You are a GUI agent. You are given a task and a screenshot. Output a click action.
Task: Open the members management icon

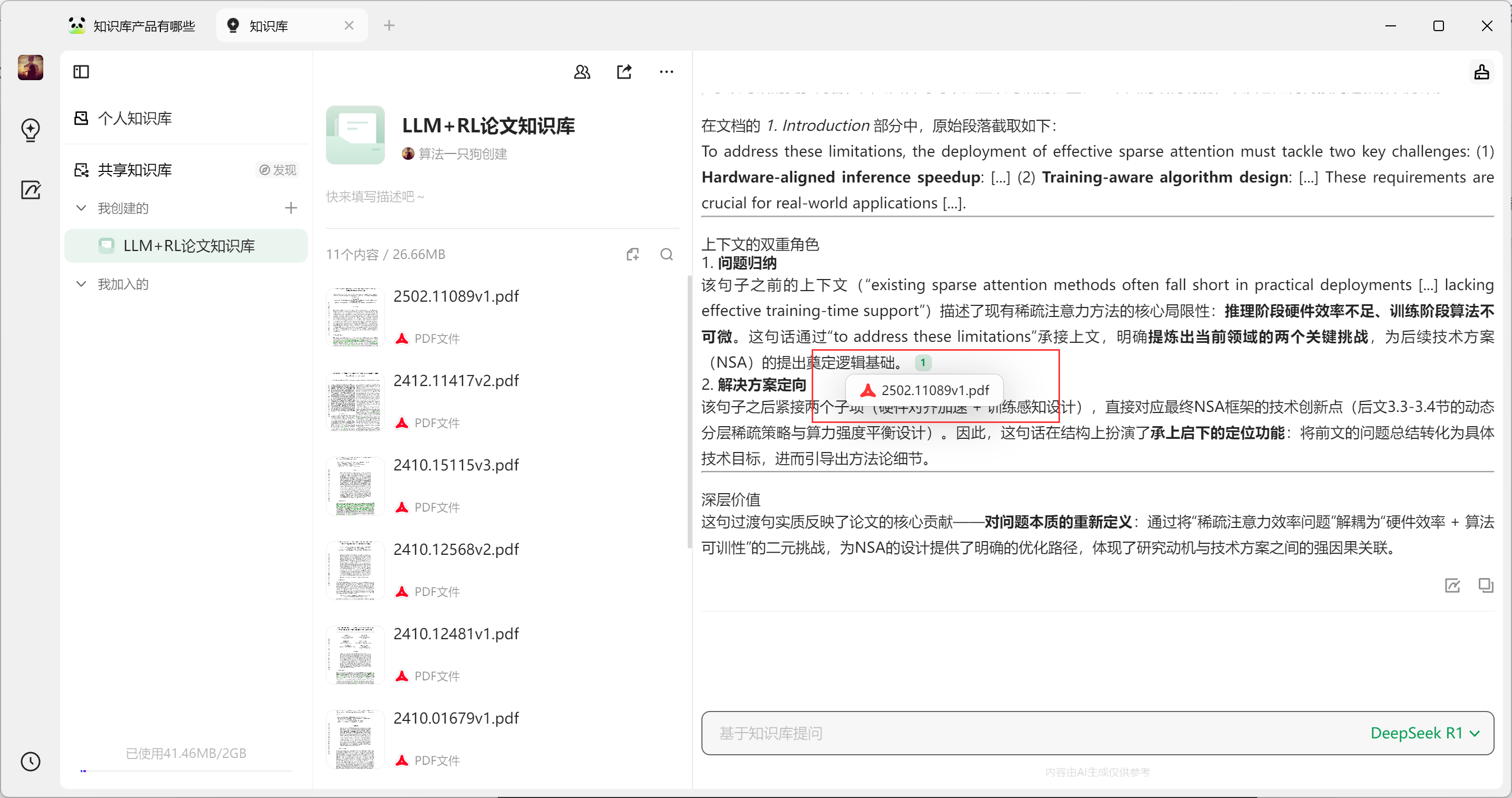(x=582, y=72)
